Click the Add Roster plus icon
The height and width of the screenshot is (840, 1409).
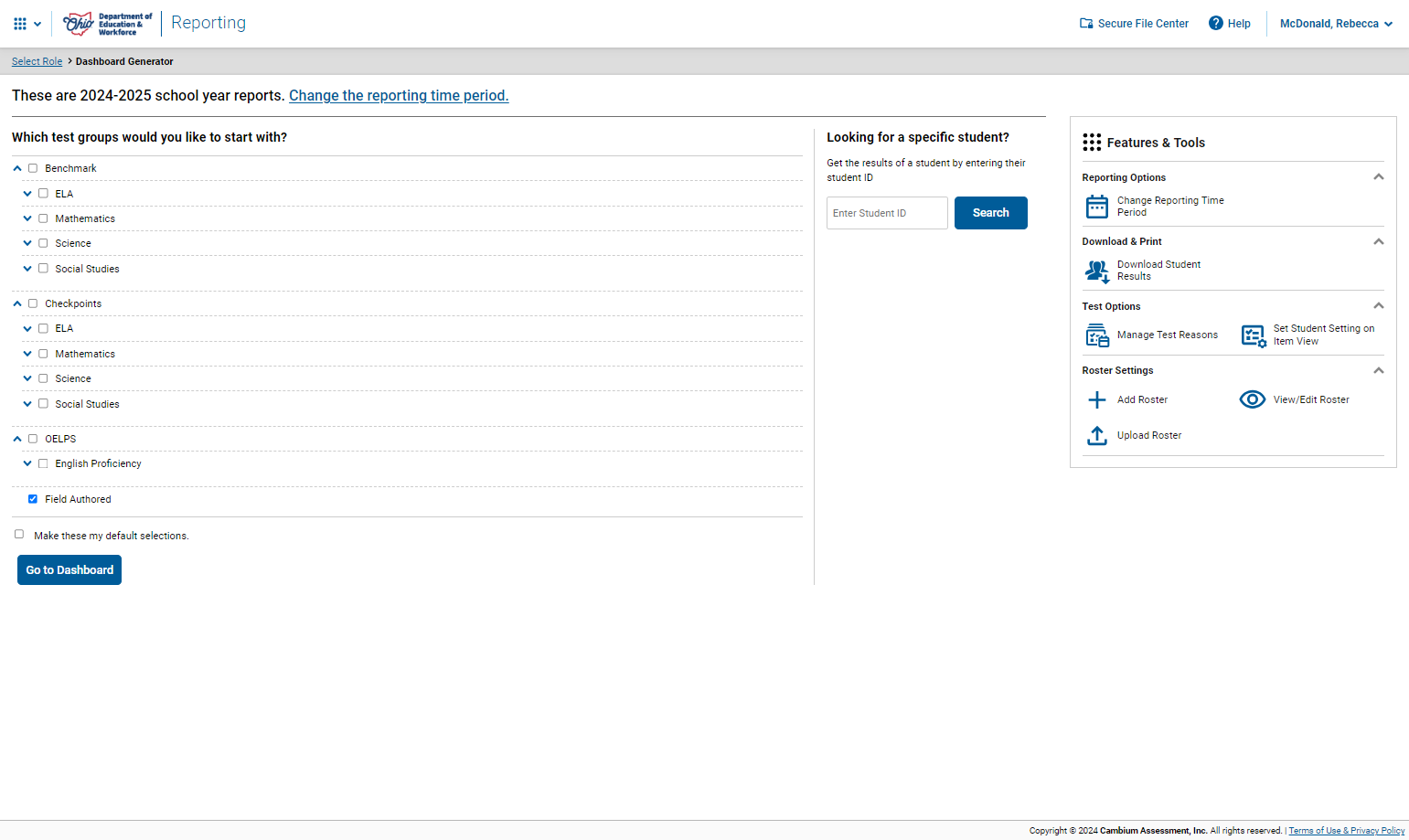(1097, 399)
